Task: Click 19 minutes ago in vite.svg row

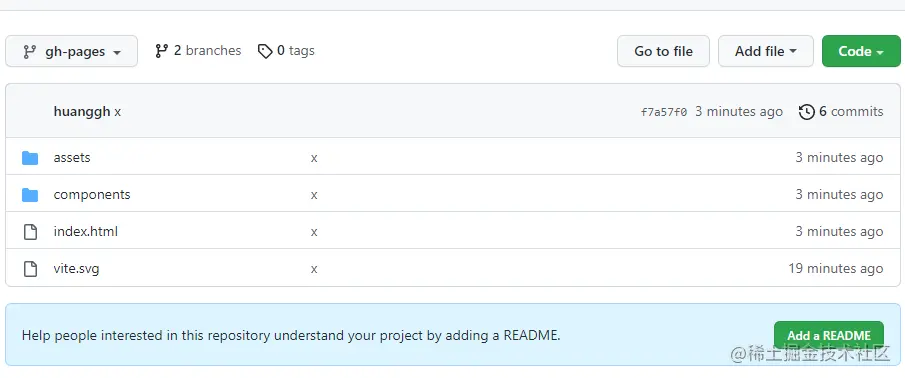Action: click(x=836, y=268)
